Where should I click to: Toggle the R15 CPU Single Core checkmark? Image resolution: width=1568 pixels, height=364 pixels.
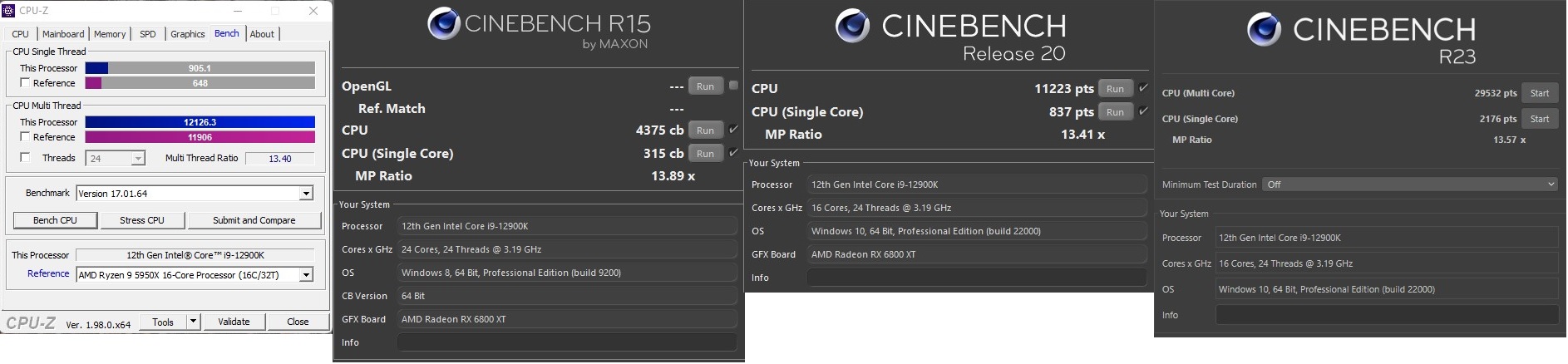tap(733, 153)
